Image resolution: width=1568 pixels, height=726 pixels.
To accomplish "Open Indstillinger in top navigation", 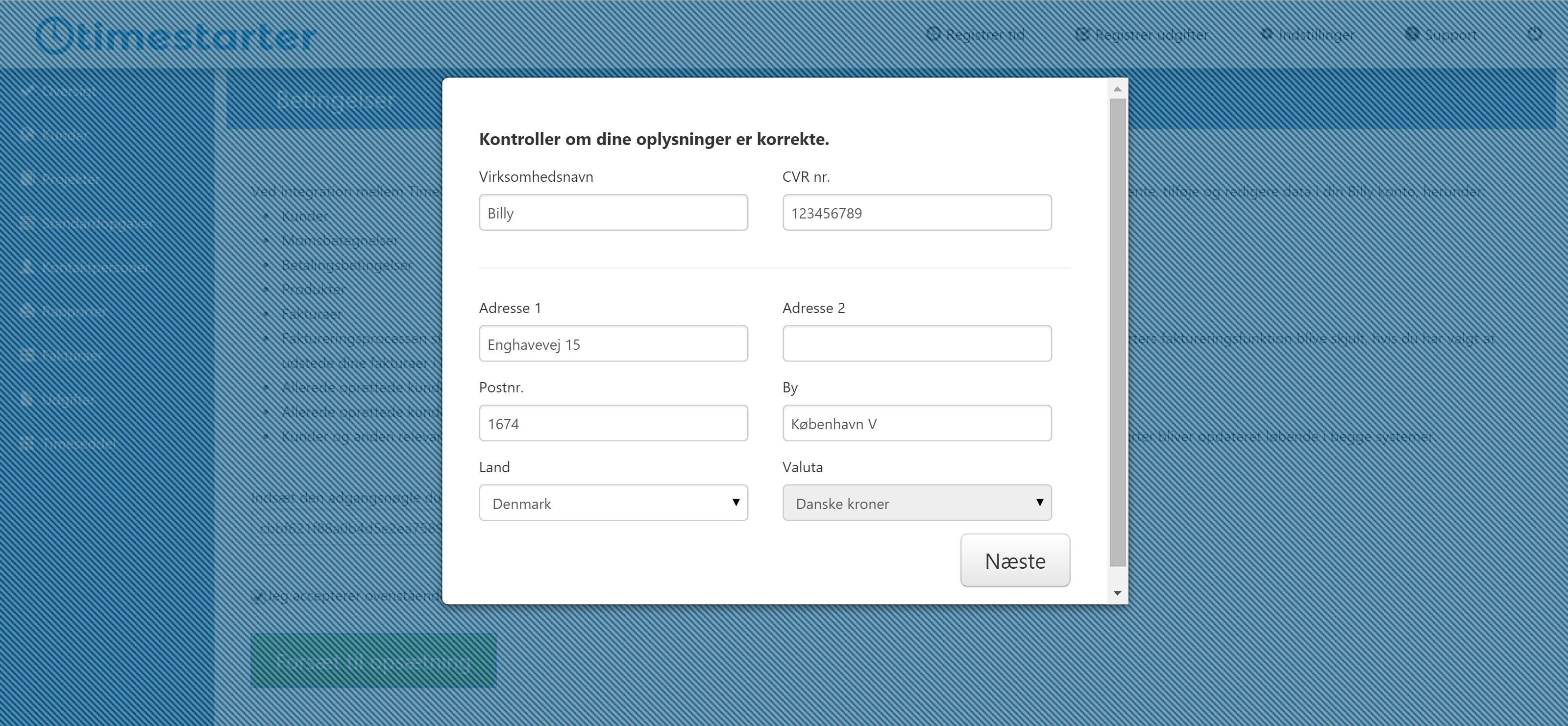I will (1307, 35).
